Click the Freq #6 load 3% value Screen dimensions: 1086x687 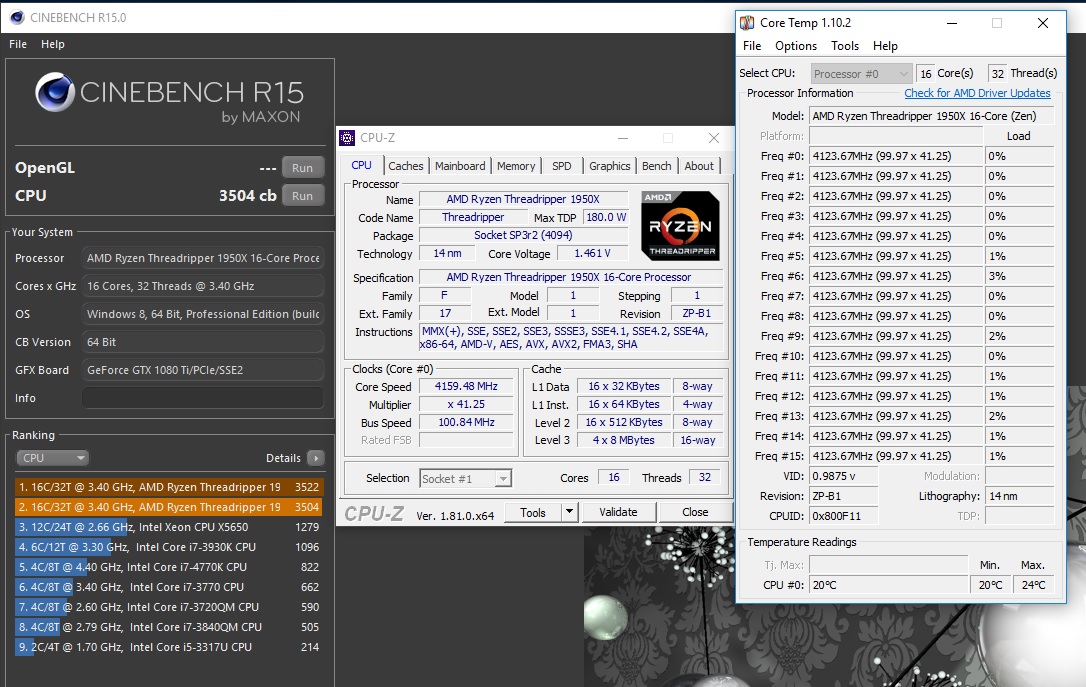coord(1020,276)
